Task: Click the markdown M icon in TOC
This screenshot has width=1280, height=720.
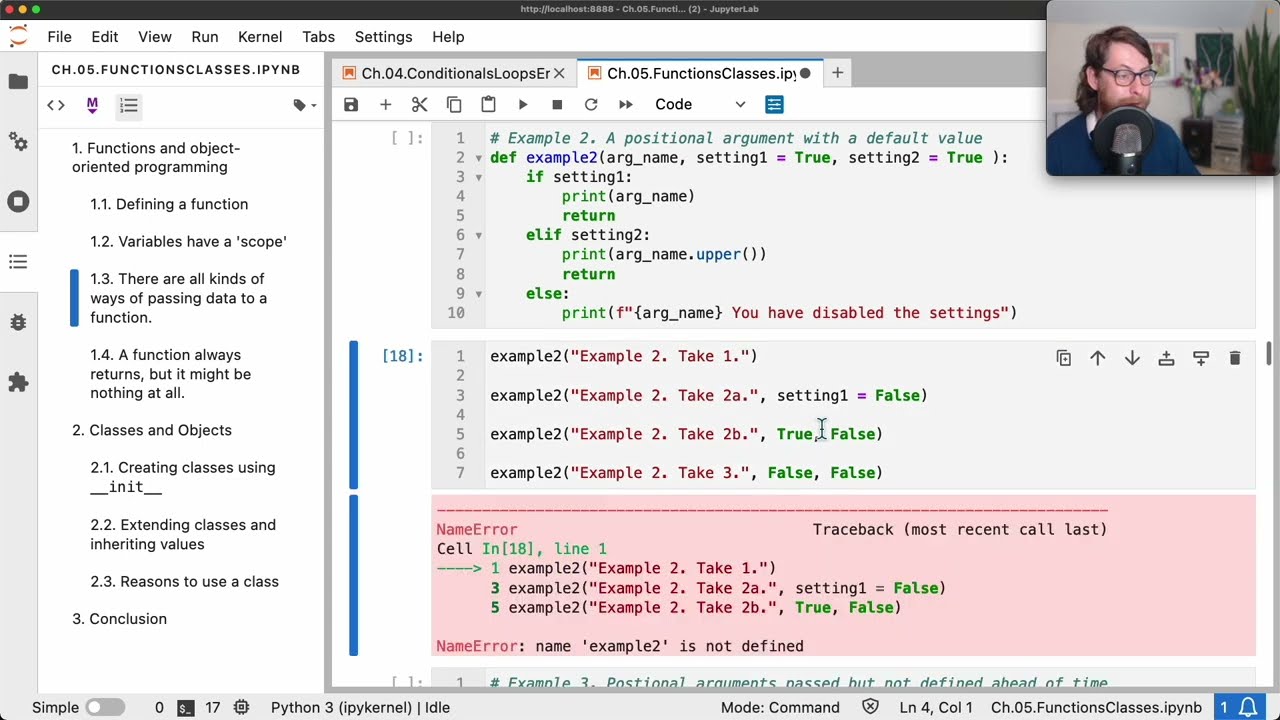Action: tap(92, 105)
